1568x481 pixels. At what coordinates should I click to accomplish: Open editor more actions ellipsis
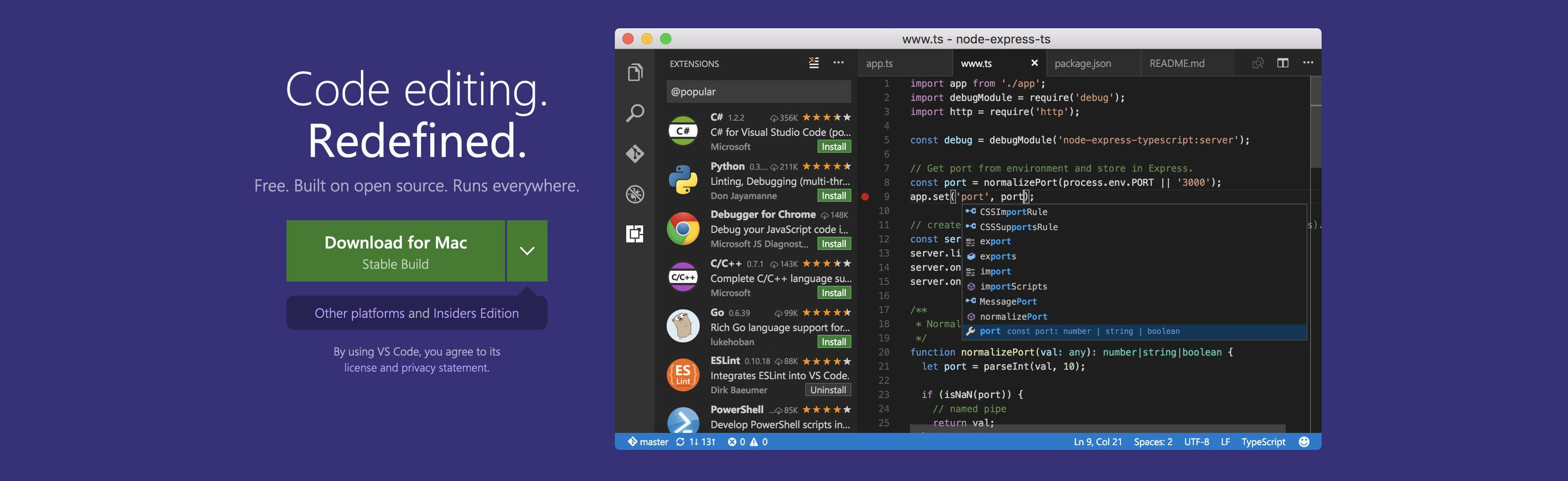(1308, 63)
